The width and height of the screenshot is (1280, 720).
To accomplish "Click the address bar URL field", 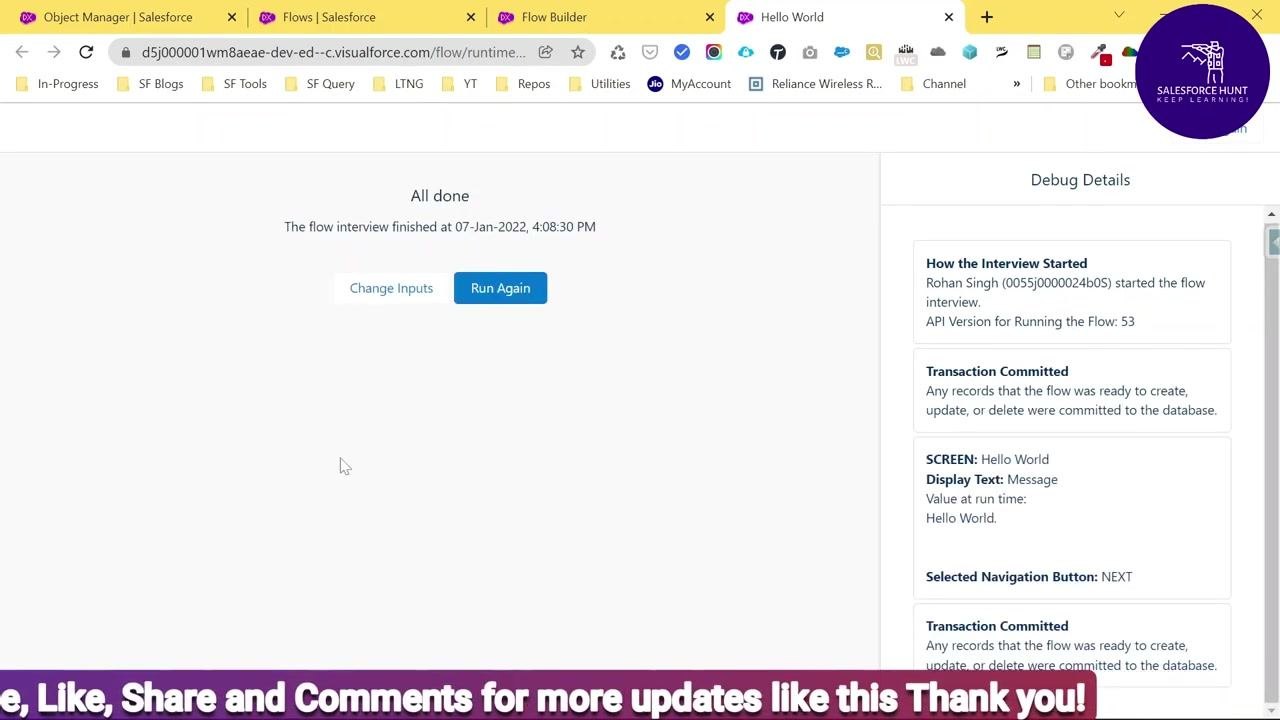I will pos(333,52).
